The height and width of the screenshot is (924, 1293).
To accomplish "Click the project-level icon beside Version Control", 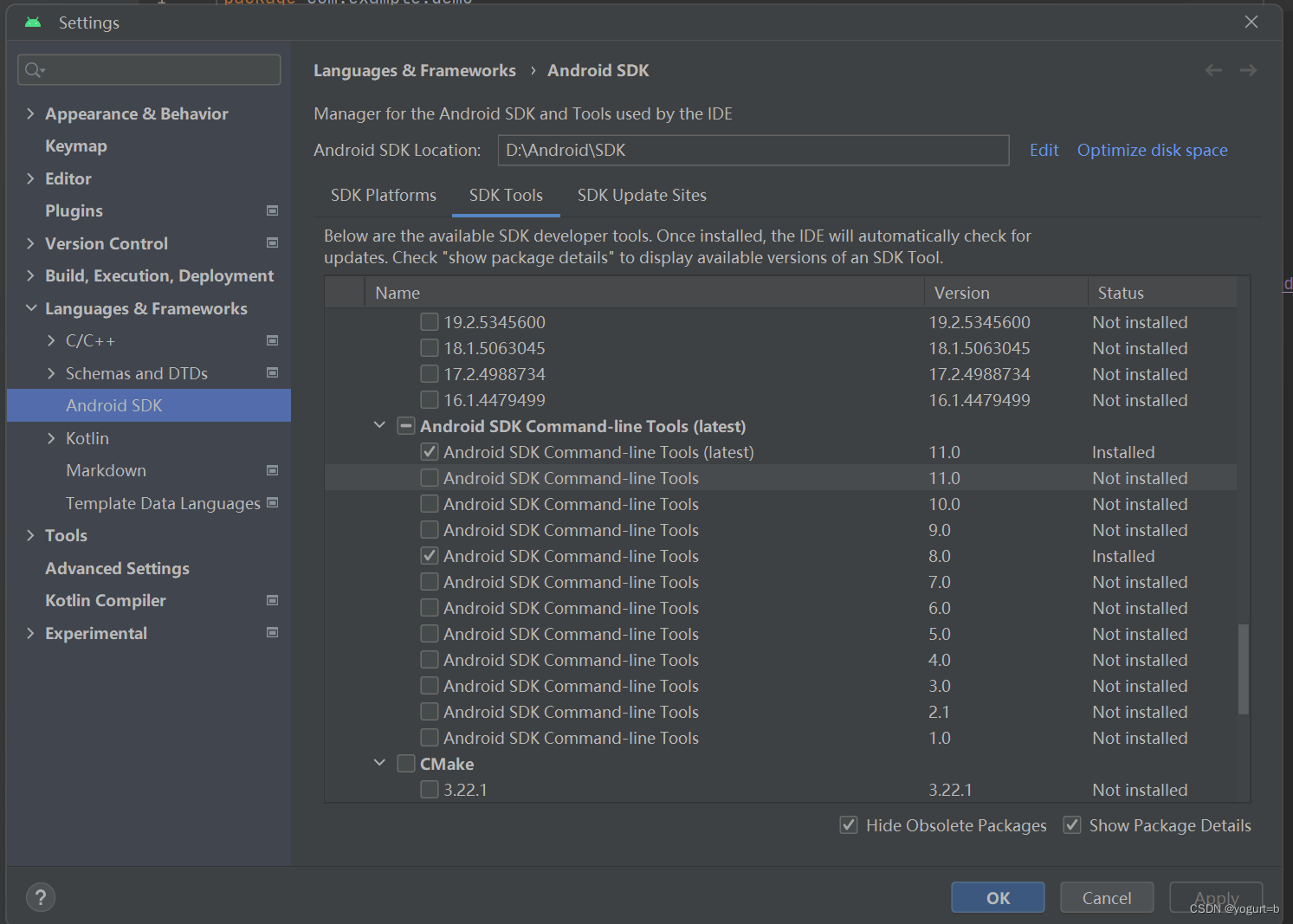I will [x=272, y=243].
